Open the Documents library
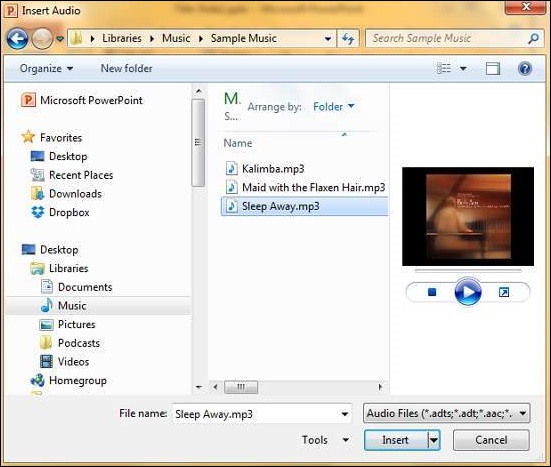Viewport: 551px width, 467px height. coord(85,287)
